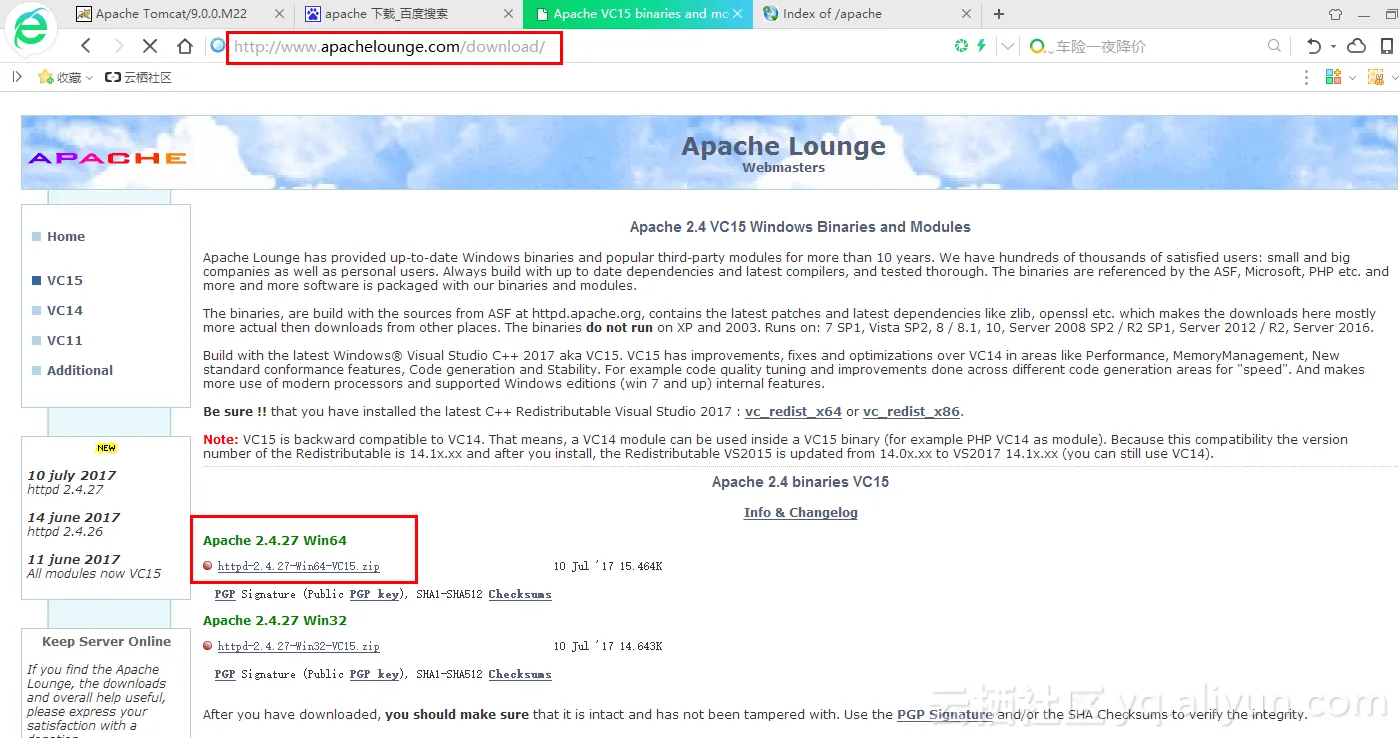Click the forward navigation arrow

coord(119,46)
